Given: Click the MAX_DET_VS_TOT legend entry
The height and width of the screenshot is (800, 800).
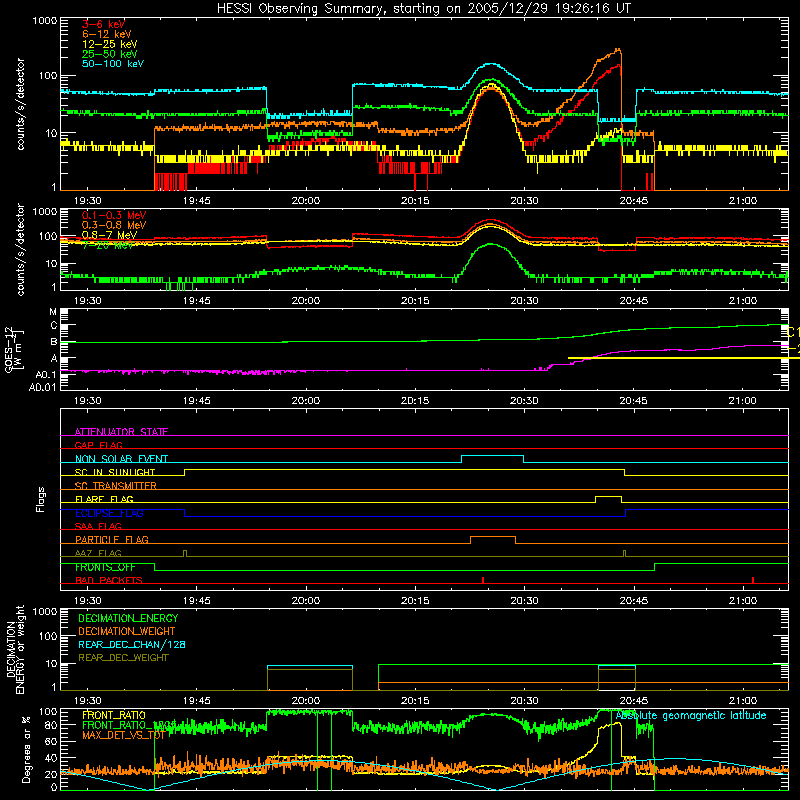Looking at the screenshot, I should (123, 735).
